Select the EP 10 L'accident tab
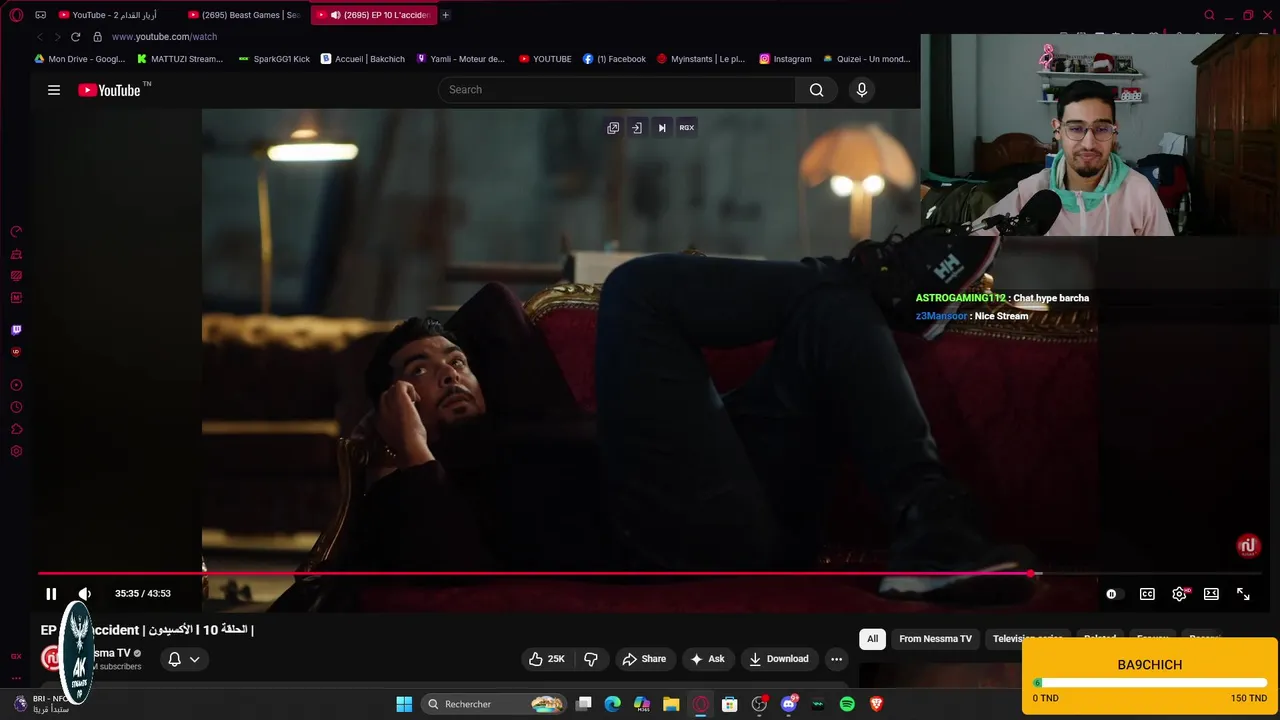 [375, 15]
